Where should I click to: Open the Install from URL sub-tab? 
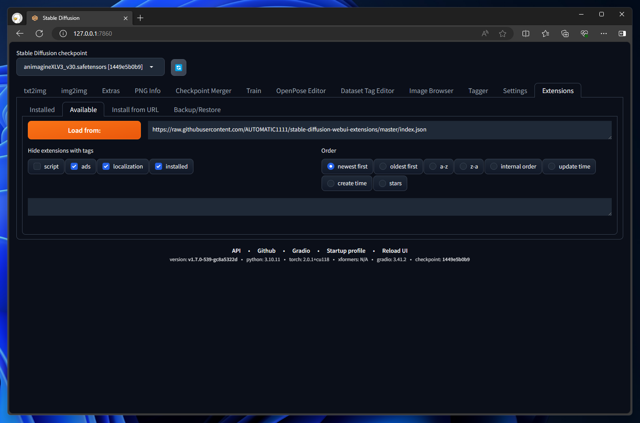coord(135,110)
